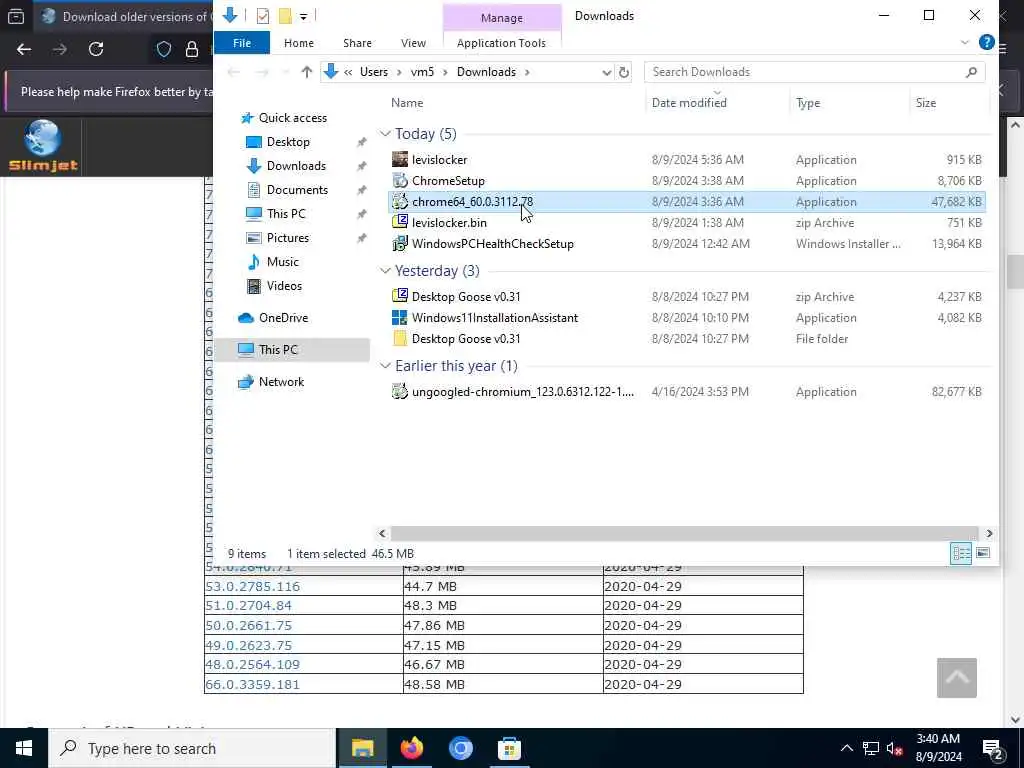This screenshot has width=1024, height=768.
Task: Switch to Large icons view layout icon
Action: point(983,553)
